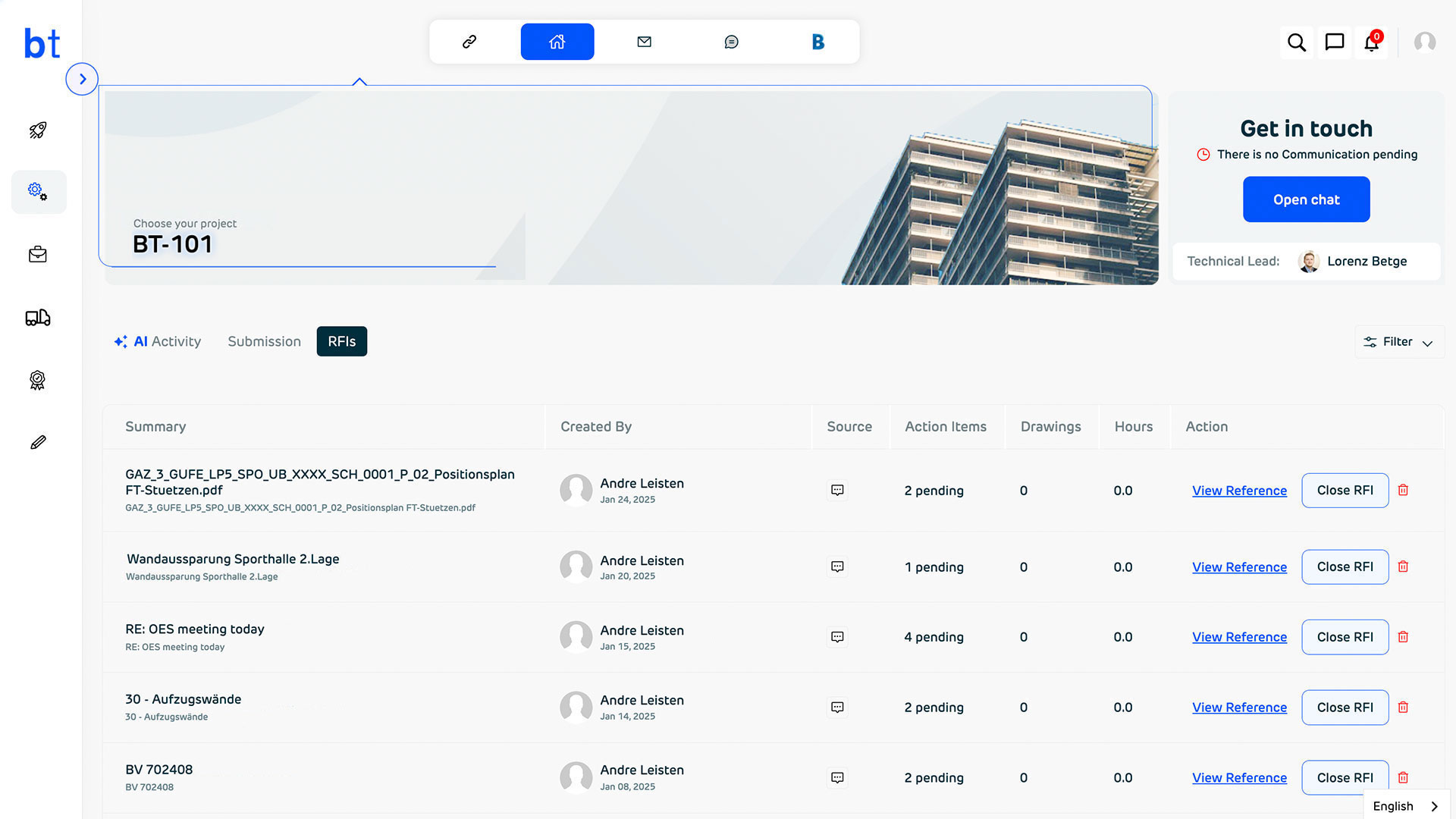Viewport: 1456px width, 819px height.
Task: Open the mail icon in top navigation
Action: 645,42
